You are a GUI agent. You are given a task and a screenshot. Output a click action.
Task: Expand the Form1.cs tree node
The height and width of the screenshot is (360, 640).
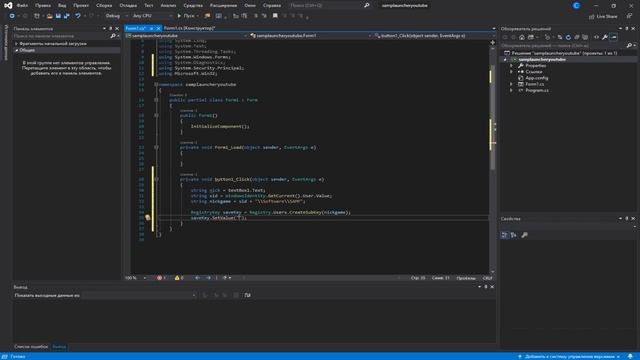[x=511, y=84]
